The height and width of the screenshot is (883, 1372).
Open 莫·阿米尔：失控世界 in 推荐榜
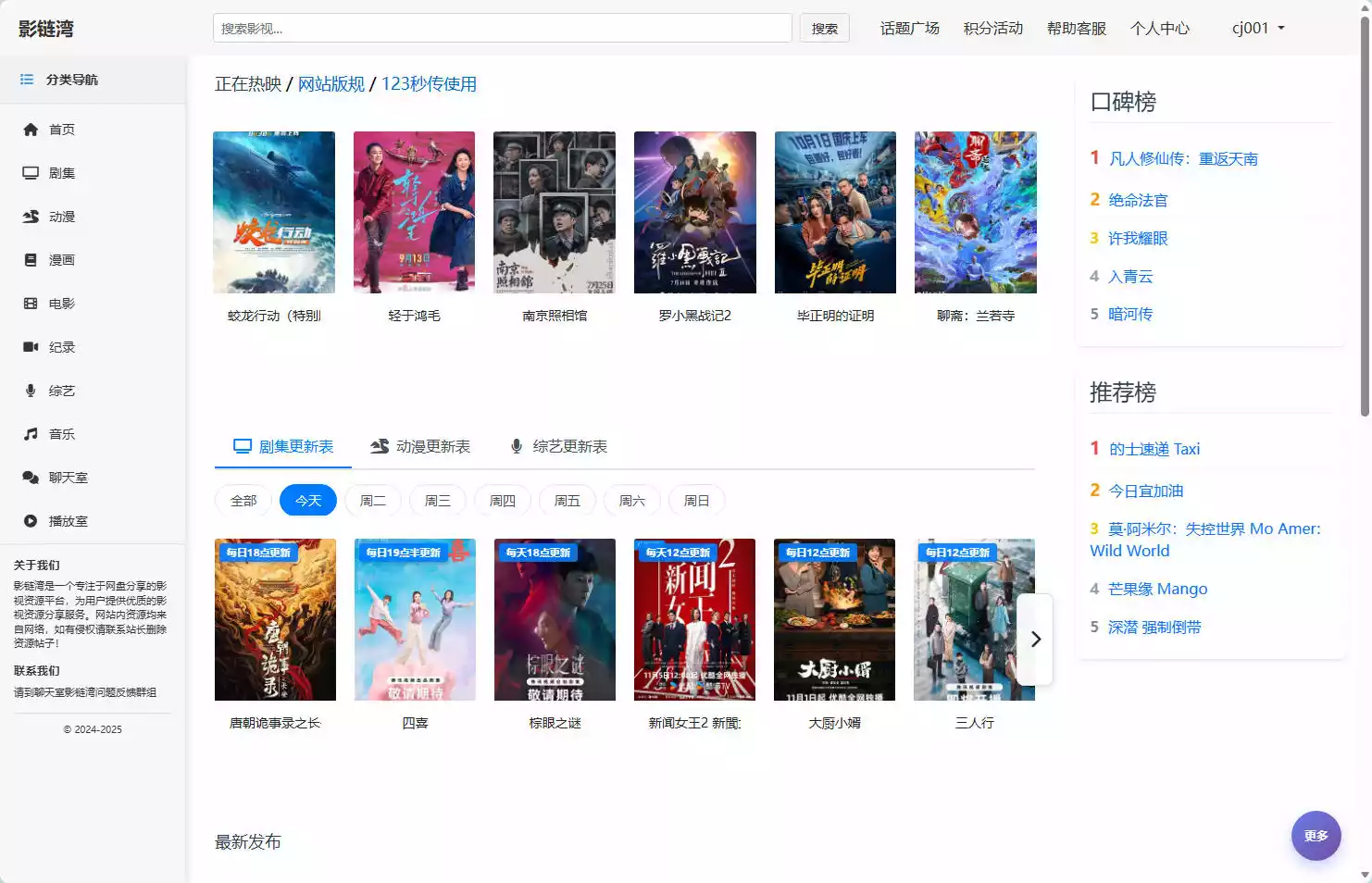(1205, 540)
